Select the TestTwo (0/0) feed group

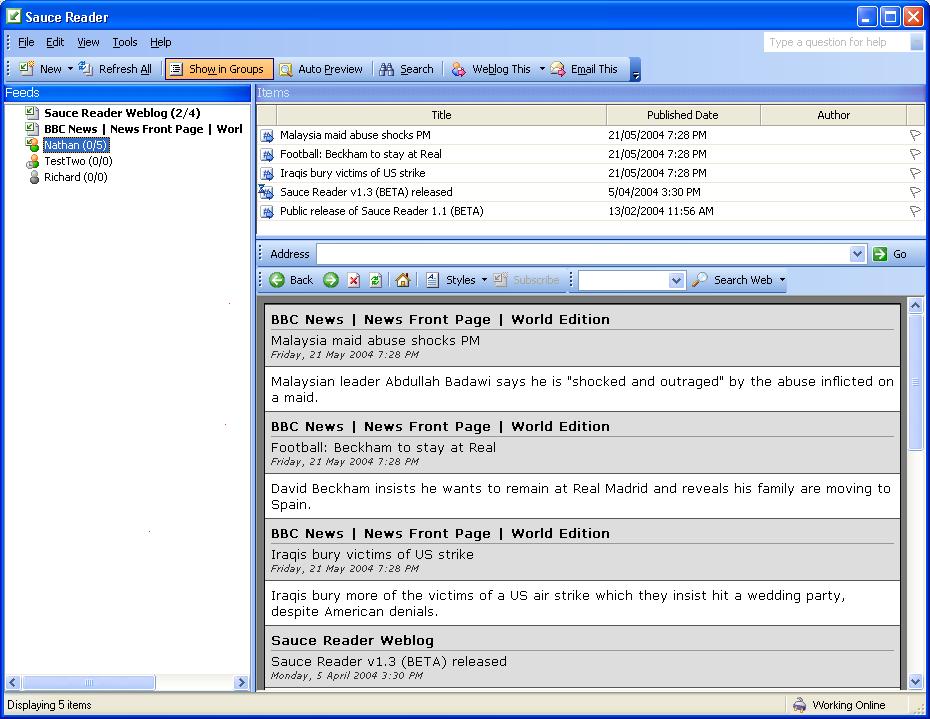click(78, 161)
